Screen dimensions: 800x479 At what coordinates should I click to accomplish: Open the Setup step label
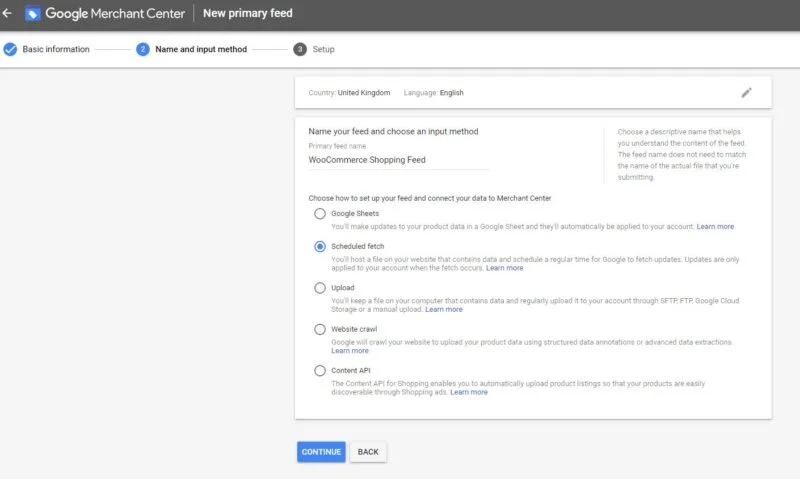323,49
